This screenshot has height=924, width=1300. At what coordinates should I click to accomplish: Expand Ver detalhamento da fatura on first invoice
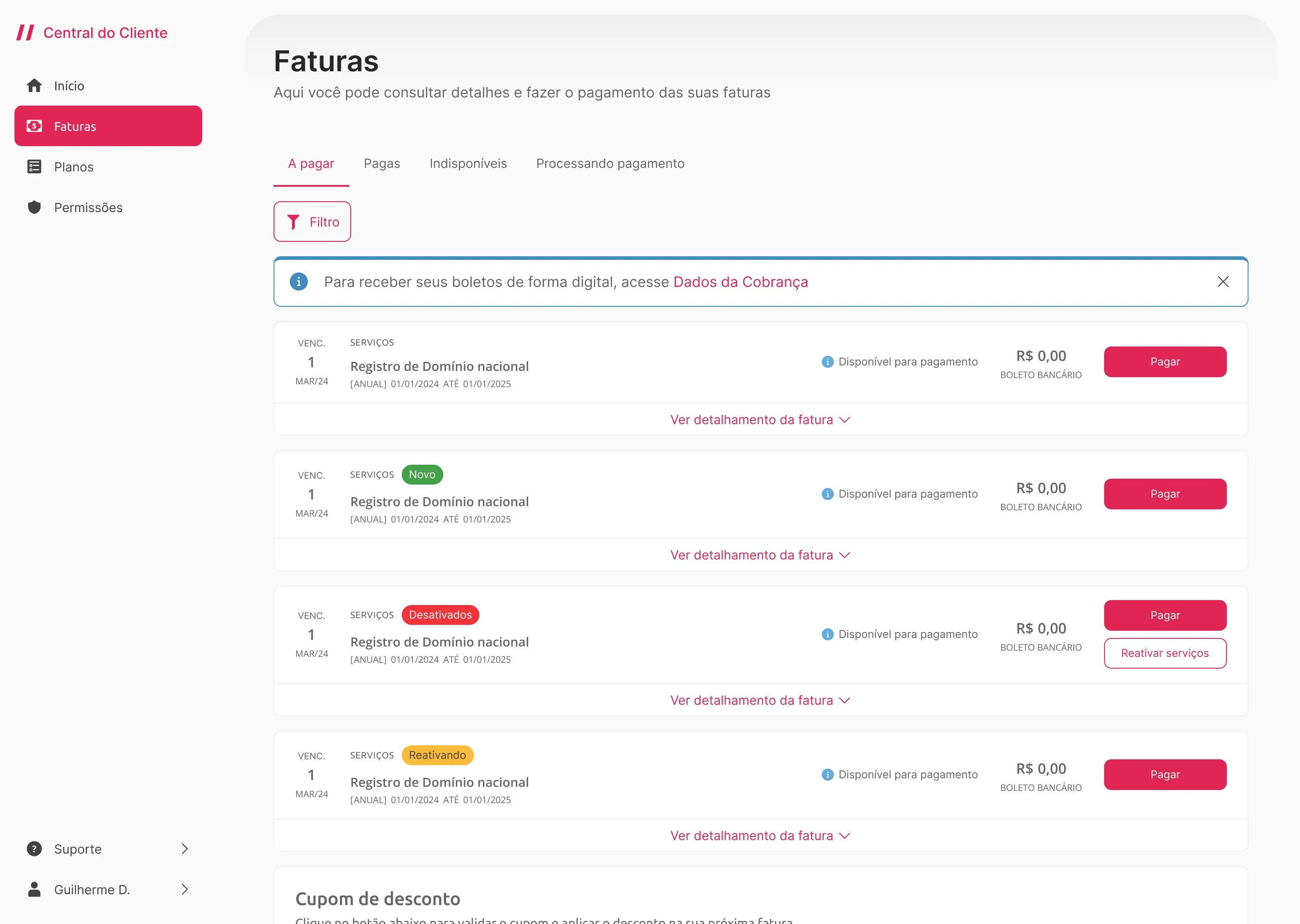[x=761, y=420]
